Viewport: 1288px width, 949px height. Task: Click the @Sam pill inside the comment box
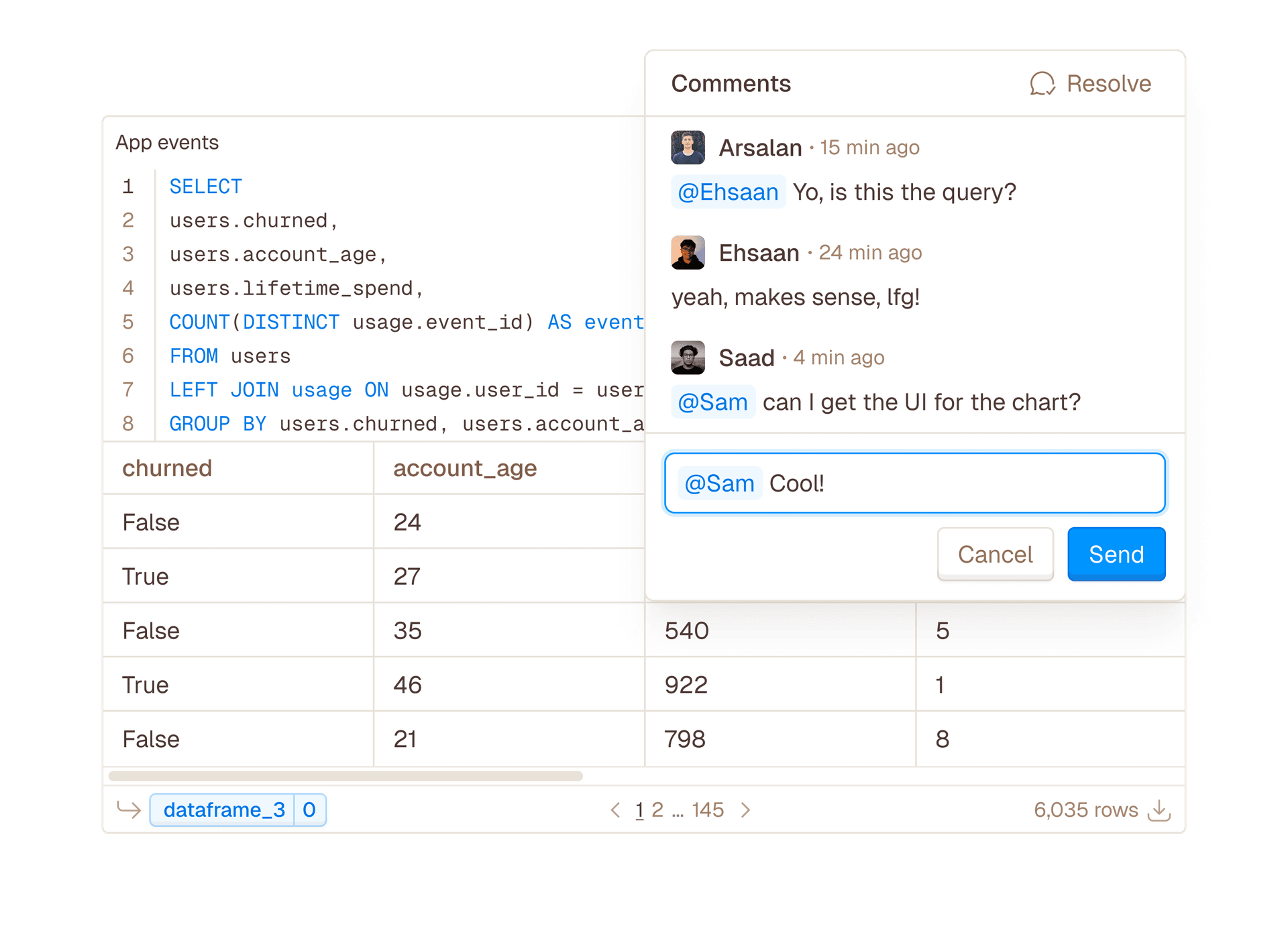720,483
